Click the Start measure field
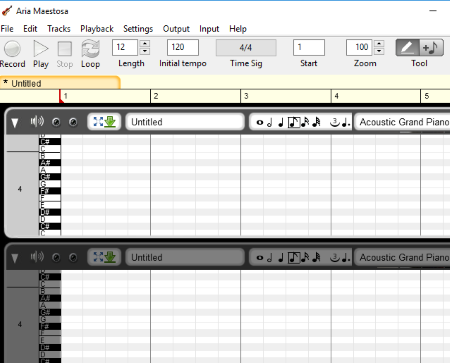The height and width of the screenshot is (363, 450). tap(309, 47)
